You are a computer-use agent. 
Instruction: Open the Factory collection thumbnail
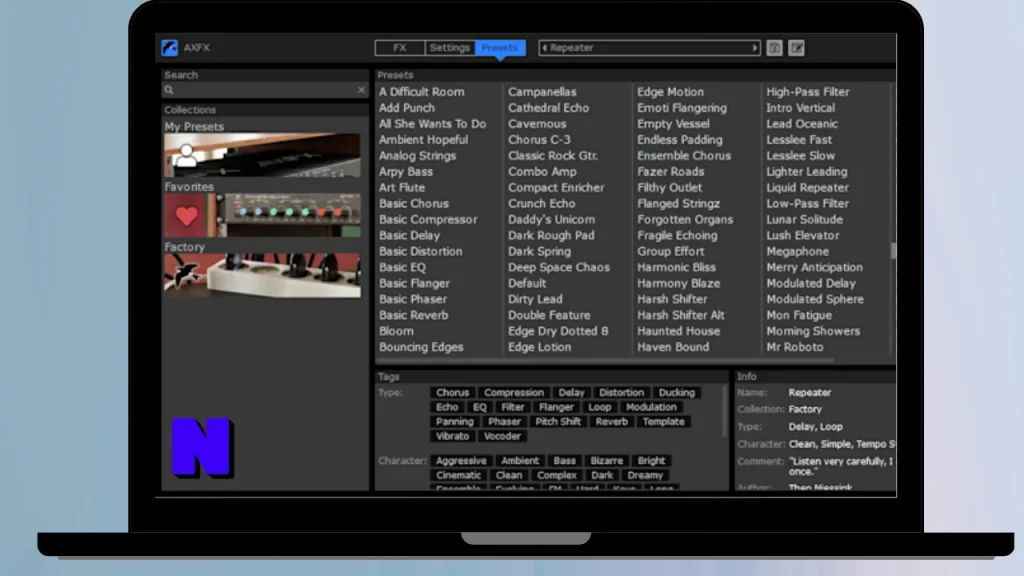(x=262, y=276)
